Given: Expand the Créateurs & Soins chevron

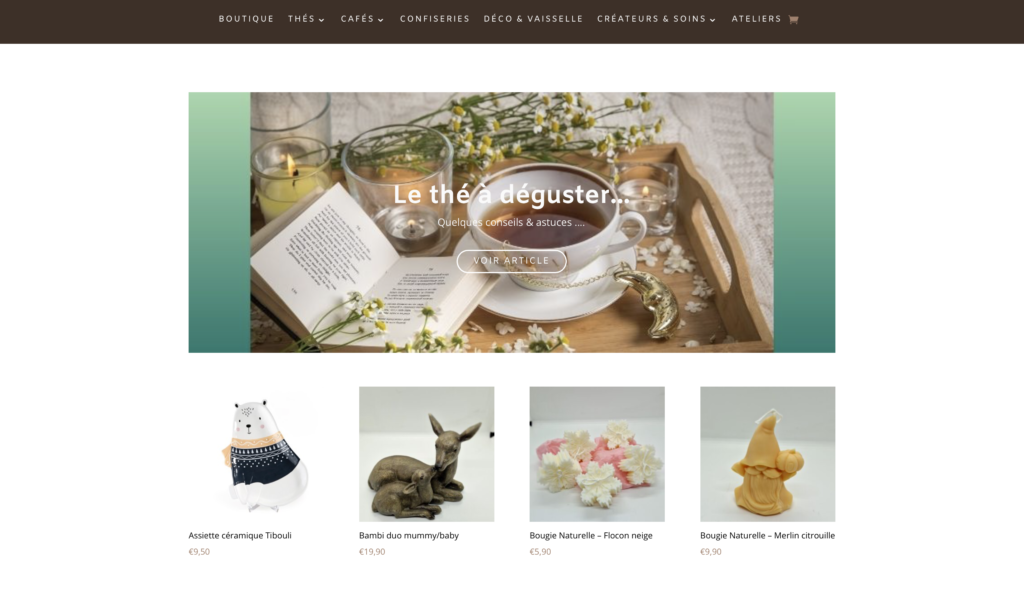Looking at the screenshot, I should (x=712, y=20).
